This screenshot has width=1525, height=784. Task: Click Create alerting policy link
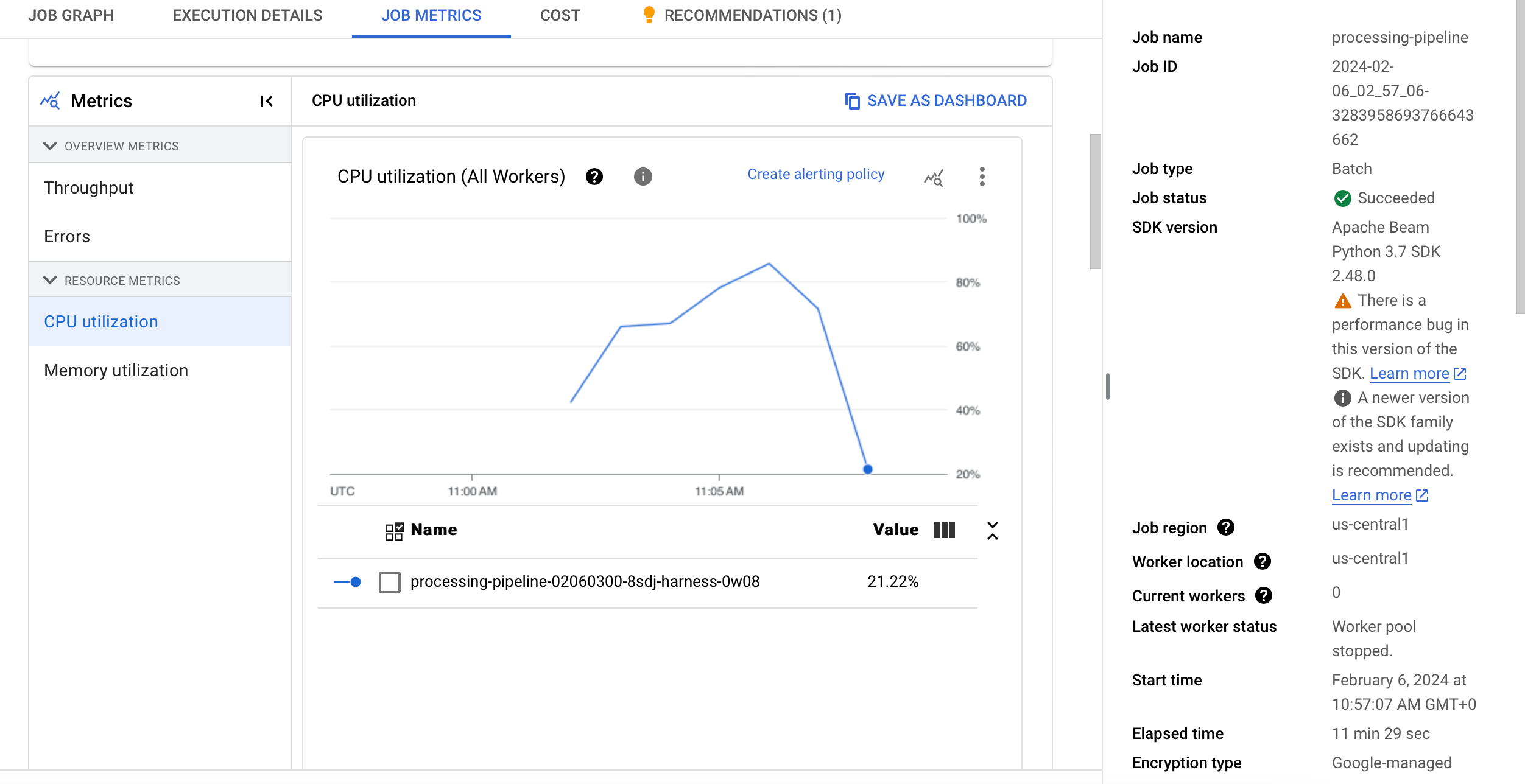tap(815, 174)
